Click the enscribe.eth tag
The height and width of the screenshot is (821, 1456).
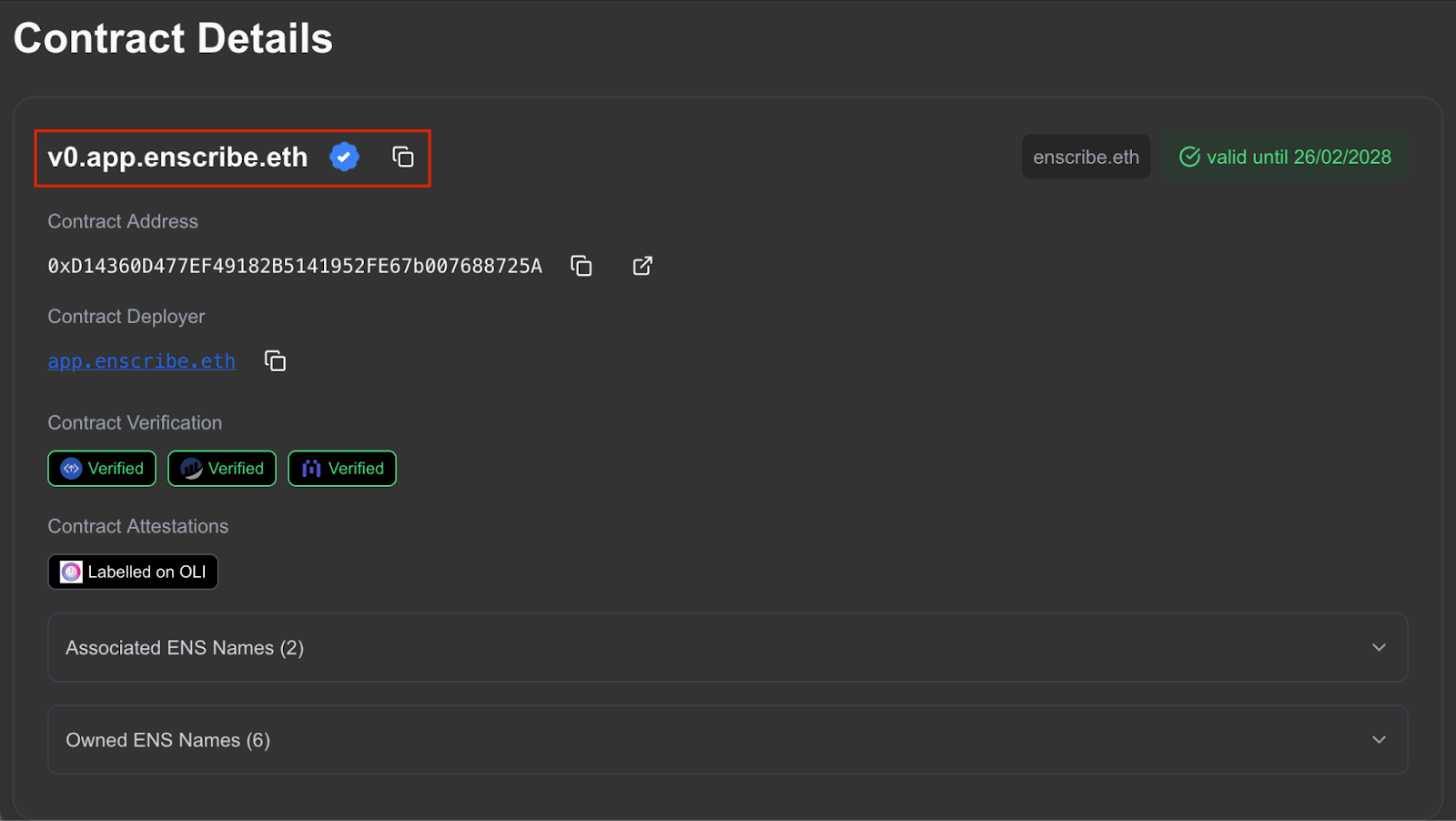click(x=1087, y=157)
